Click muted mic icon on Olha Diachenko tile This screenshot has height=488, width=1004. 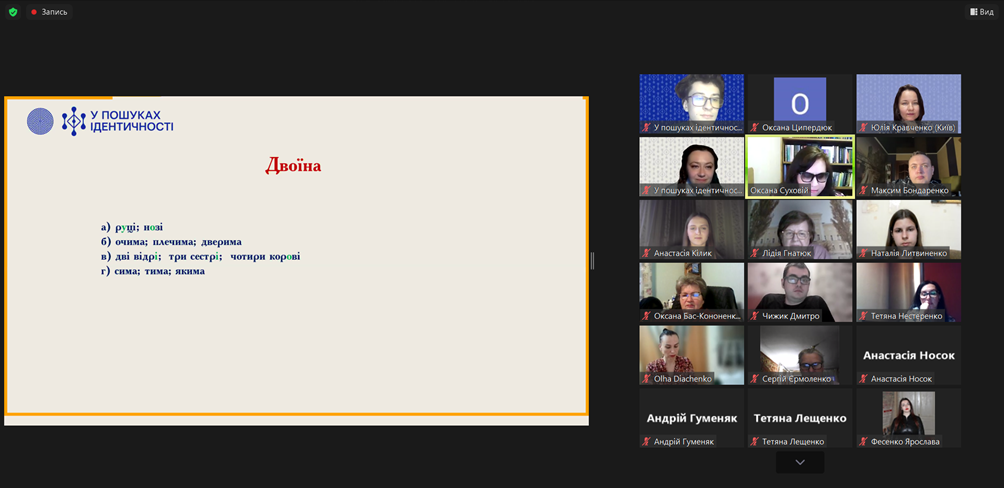coord(647,379)
